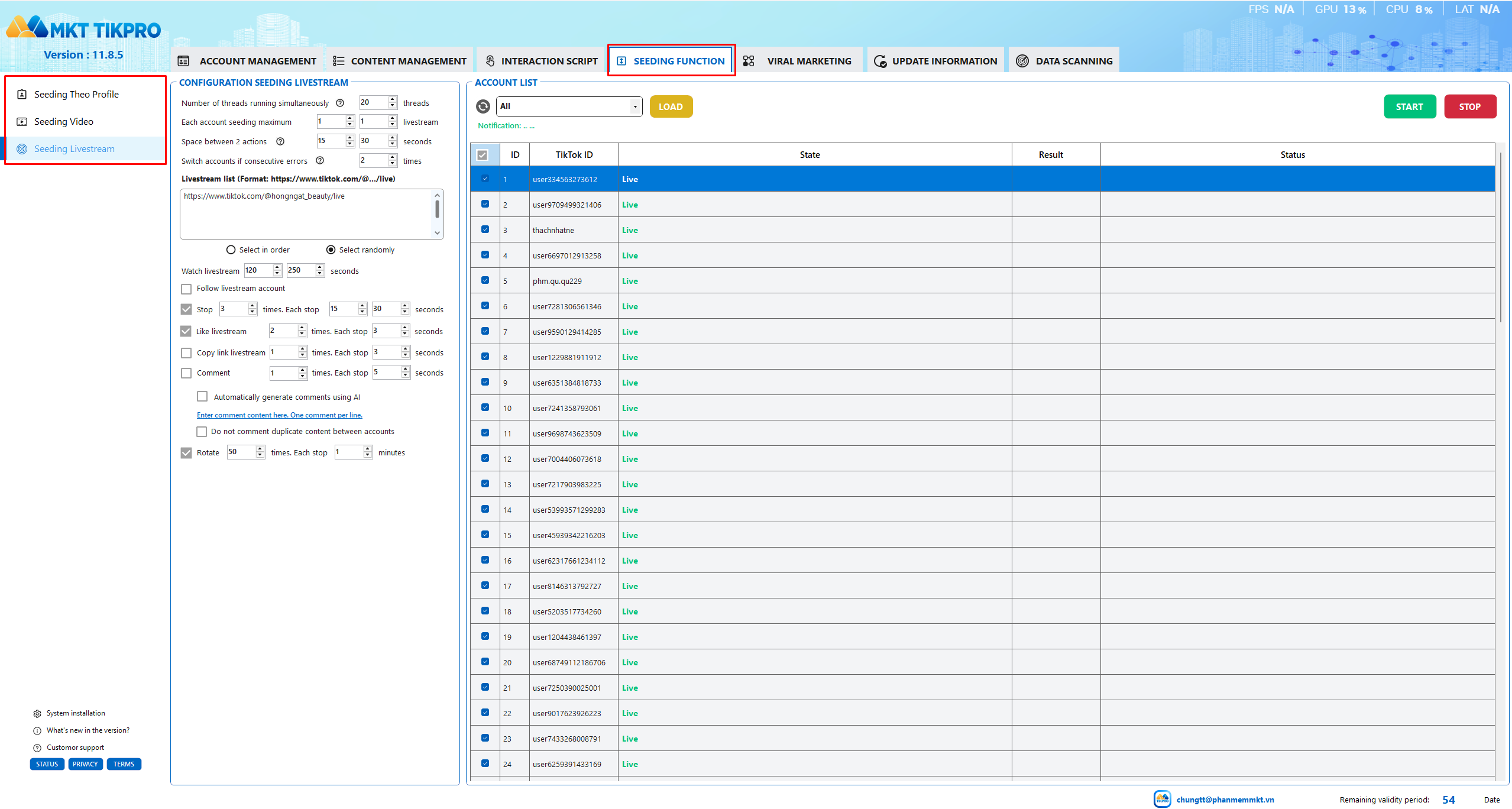Click the What's new info icon
1512x809 pixels.
37,731
